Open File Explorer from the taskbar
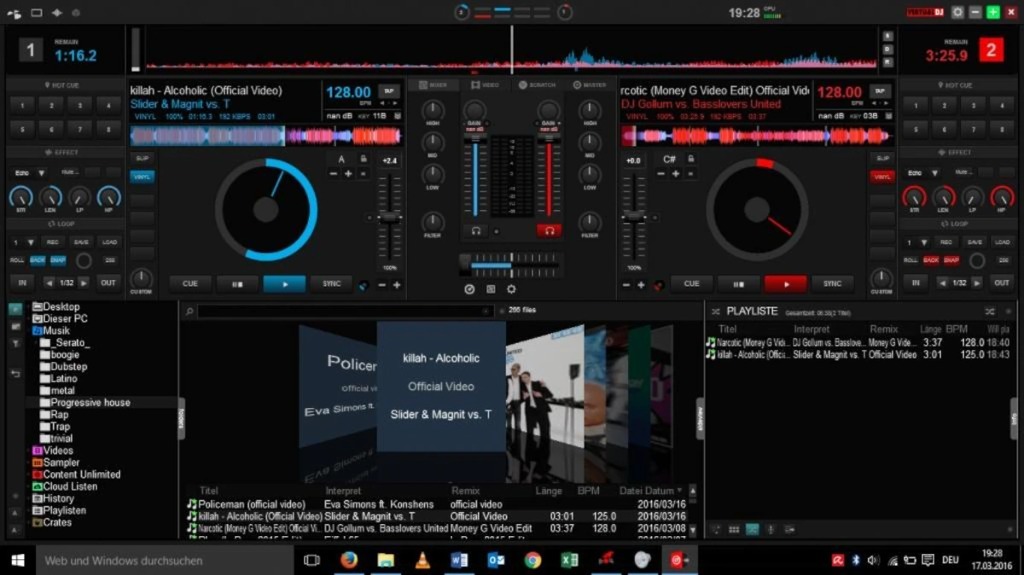This screenshot has height=575, width=1024. point(385,560)
